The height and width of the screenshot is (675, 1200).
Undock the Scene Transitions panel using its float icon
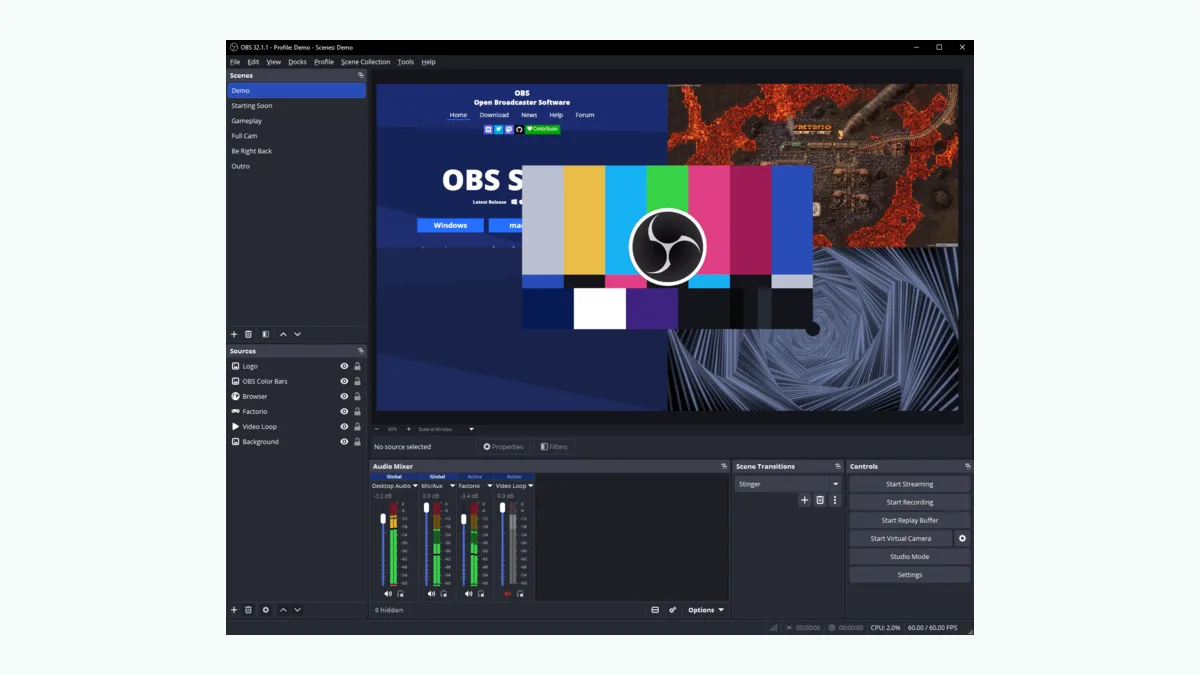click(x=838, y=466)
